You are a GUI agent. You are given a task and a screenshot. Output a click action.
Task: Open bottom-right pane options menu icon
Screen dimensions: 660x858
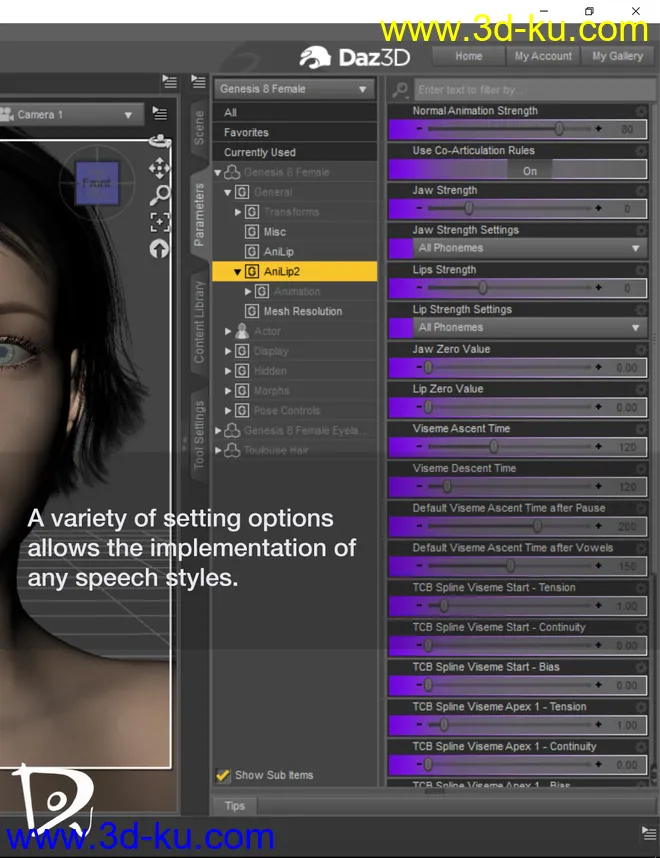click(649, 833)
